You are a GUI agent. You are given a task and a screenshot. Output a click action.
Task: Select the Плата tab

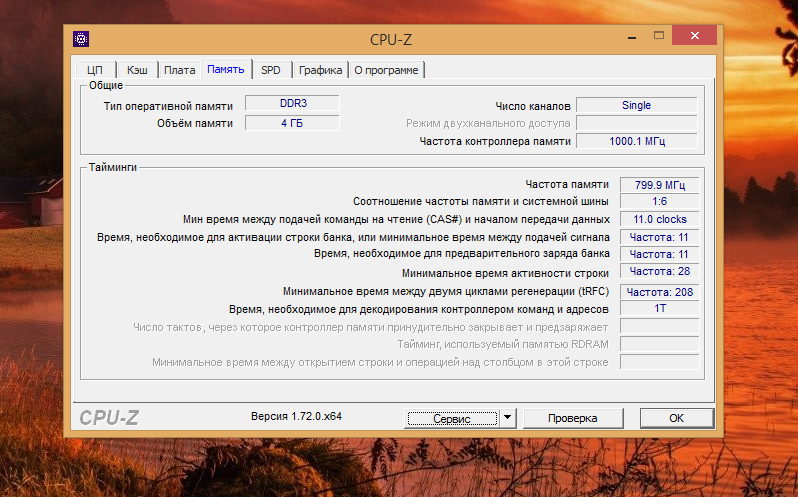[x=179, y=70]
